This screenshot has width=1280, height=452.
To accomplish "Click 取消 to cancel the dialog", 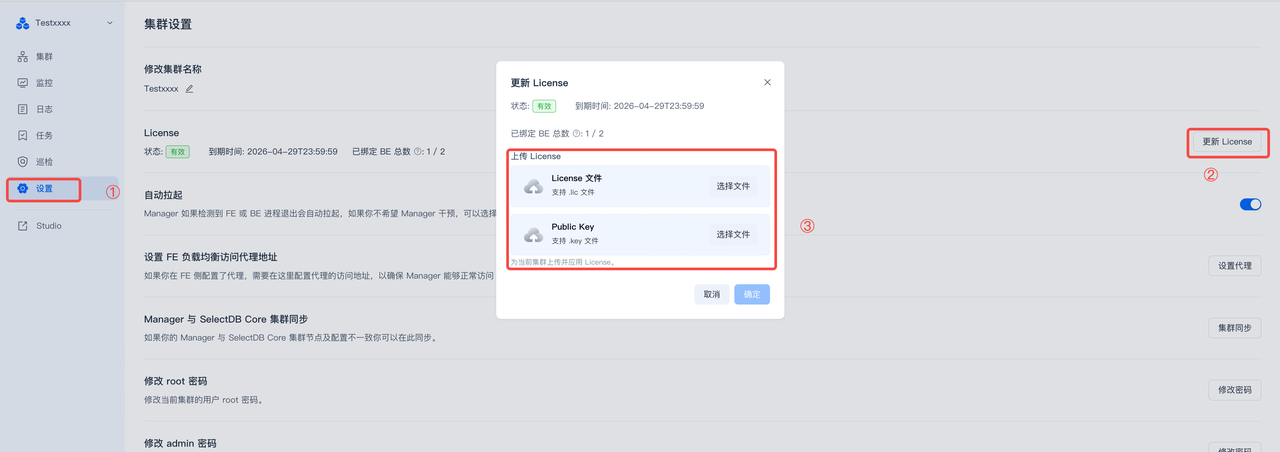I will pos(711,294).
